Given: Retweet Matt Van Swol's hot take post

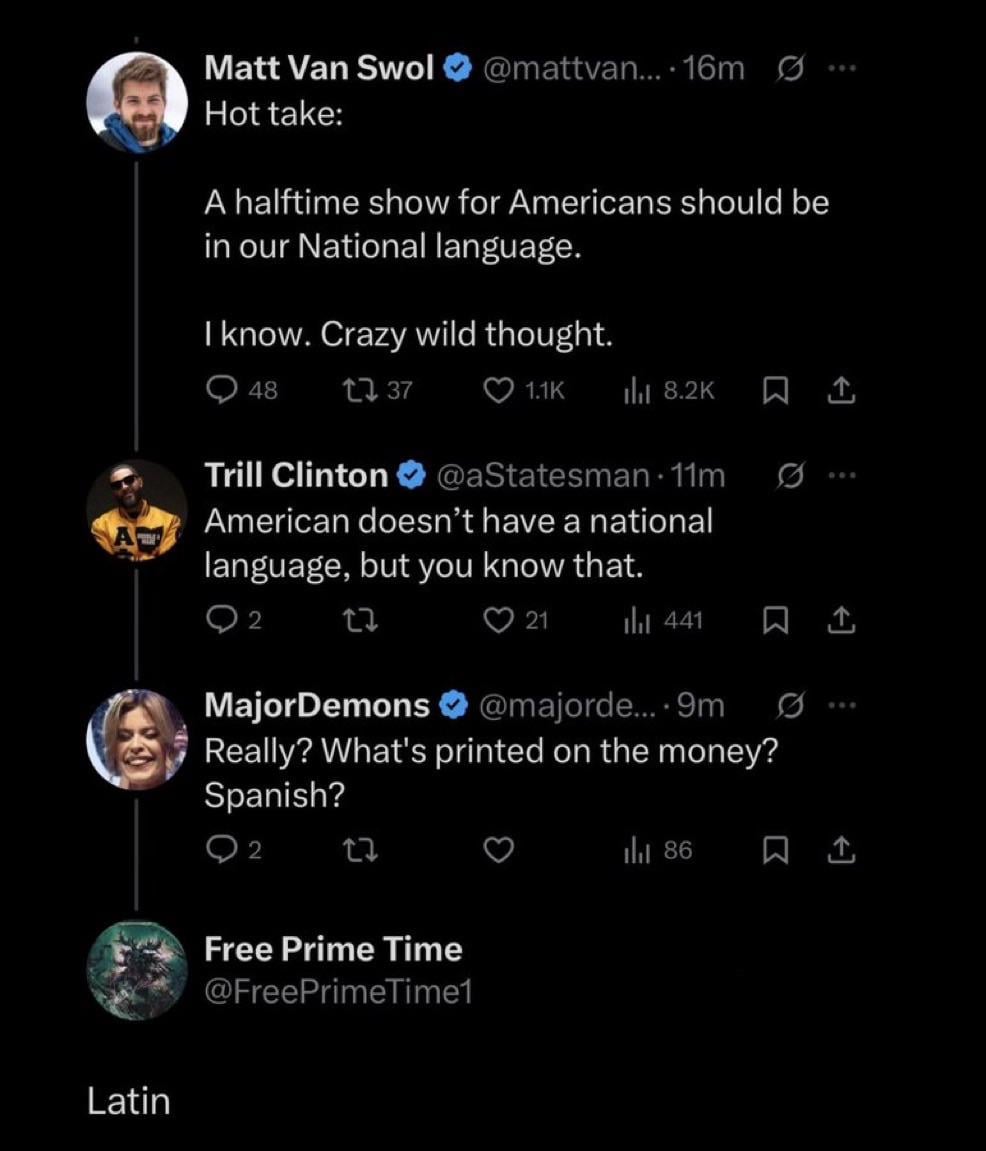Looking at the screenshot, I should [359, 392].
